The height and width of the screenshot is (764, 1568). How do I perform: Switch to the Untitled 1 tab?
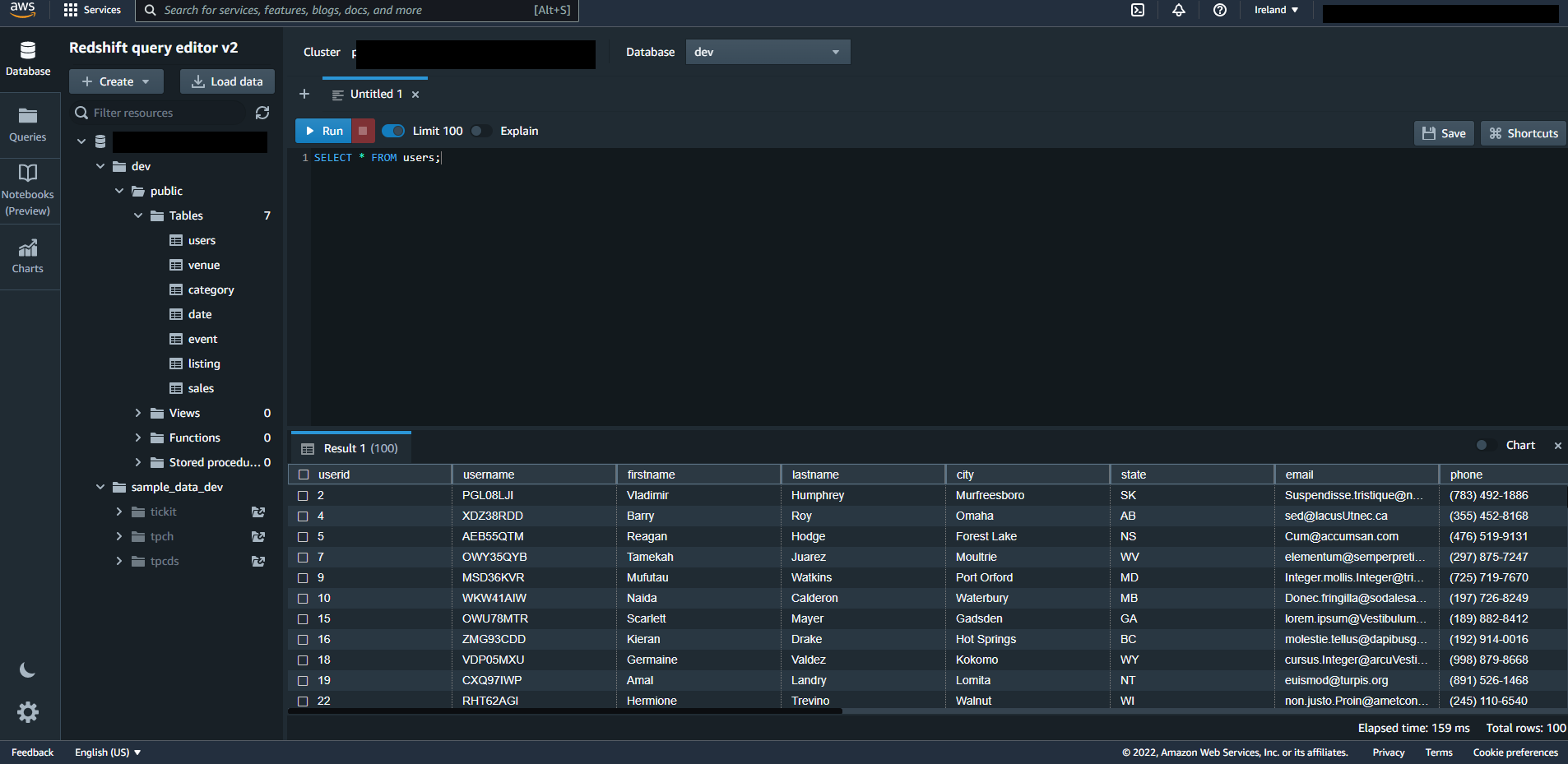(x=376, y=94)
